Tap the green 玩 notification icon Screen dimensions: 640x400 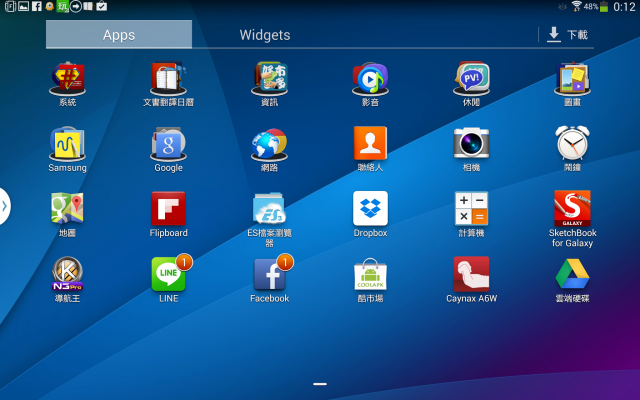[62, 6]
